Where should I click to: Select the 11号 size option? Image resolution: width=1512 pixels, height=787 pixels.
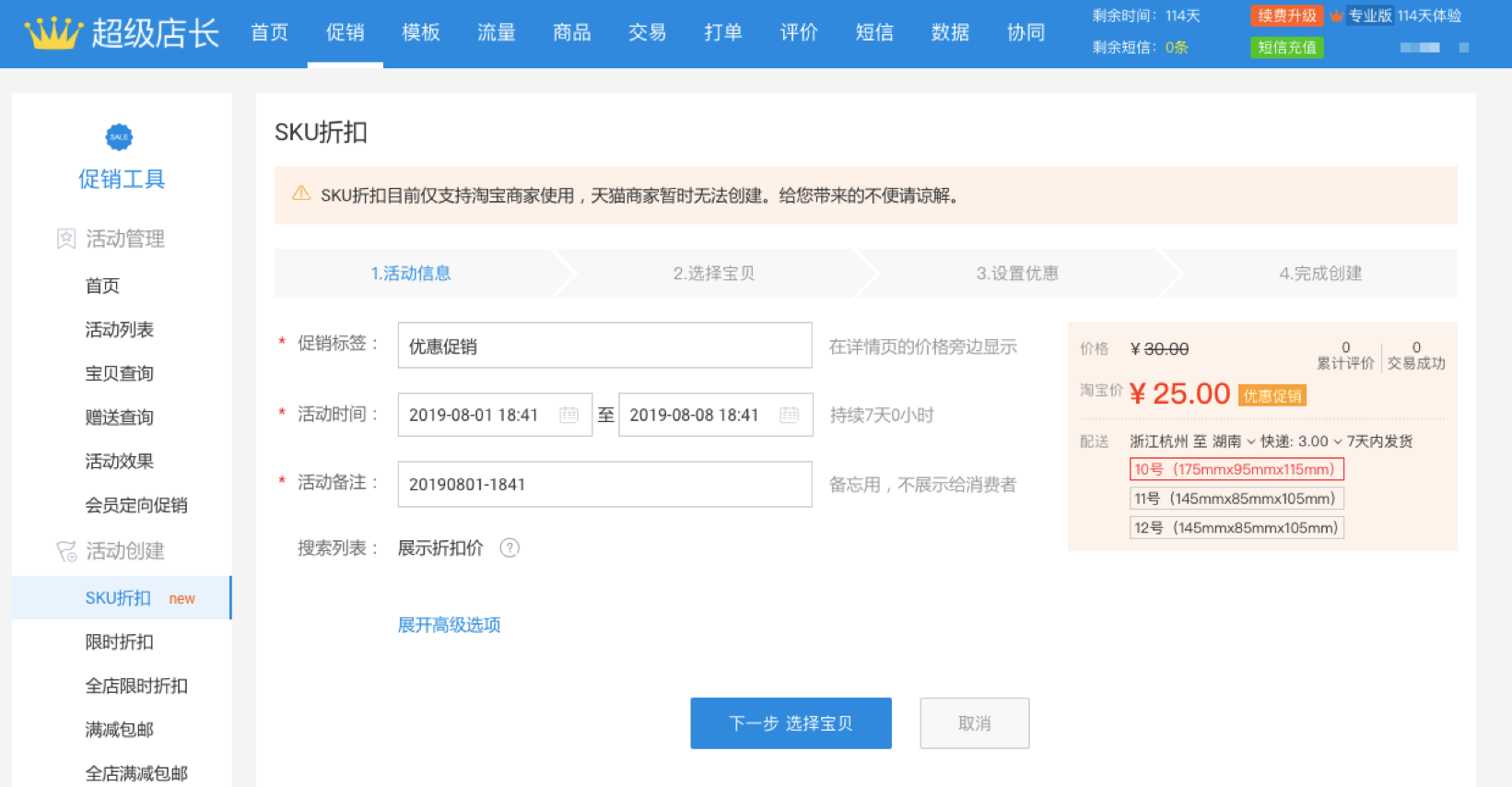click(x=1236, y=499)
